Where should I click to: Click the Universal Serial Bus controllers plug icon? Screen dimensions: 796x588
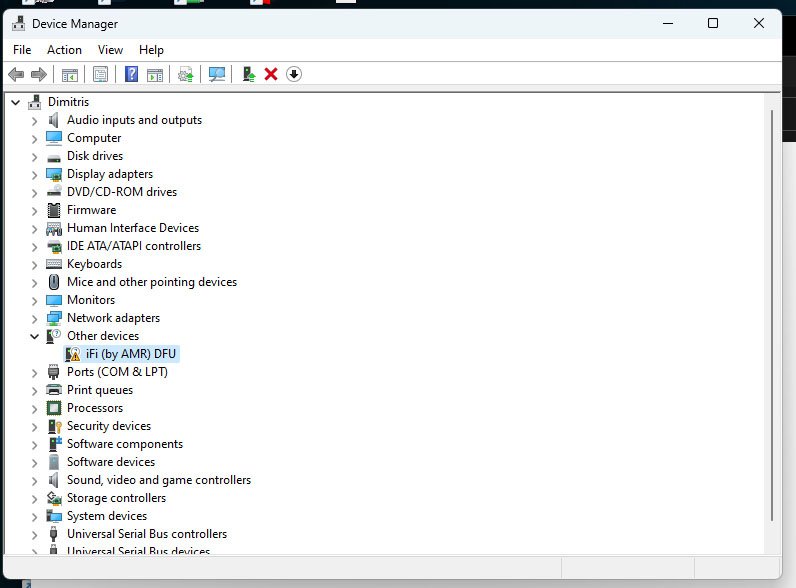[x=53, y=534]
